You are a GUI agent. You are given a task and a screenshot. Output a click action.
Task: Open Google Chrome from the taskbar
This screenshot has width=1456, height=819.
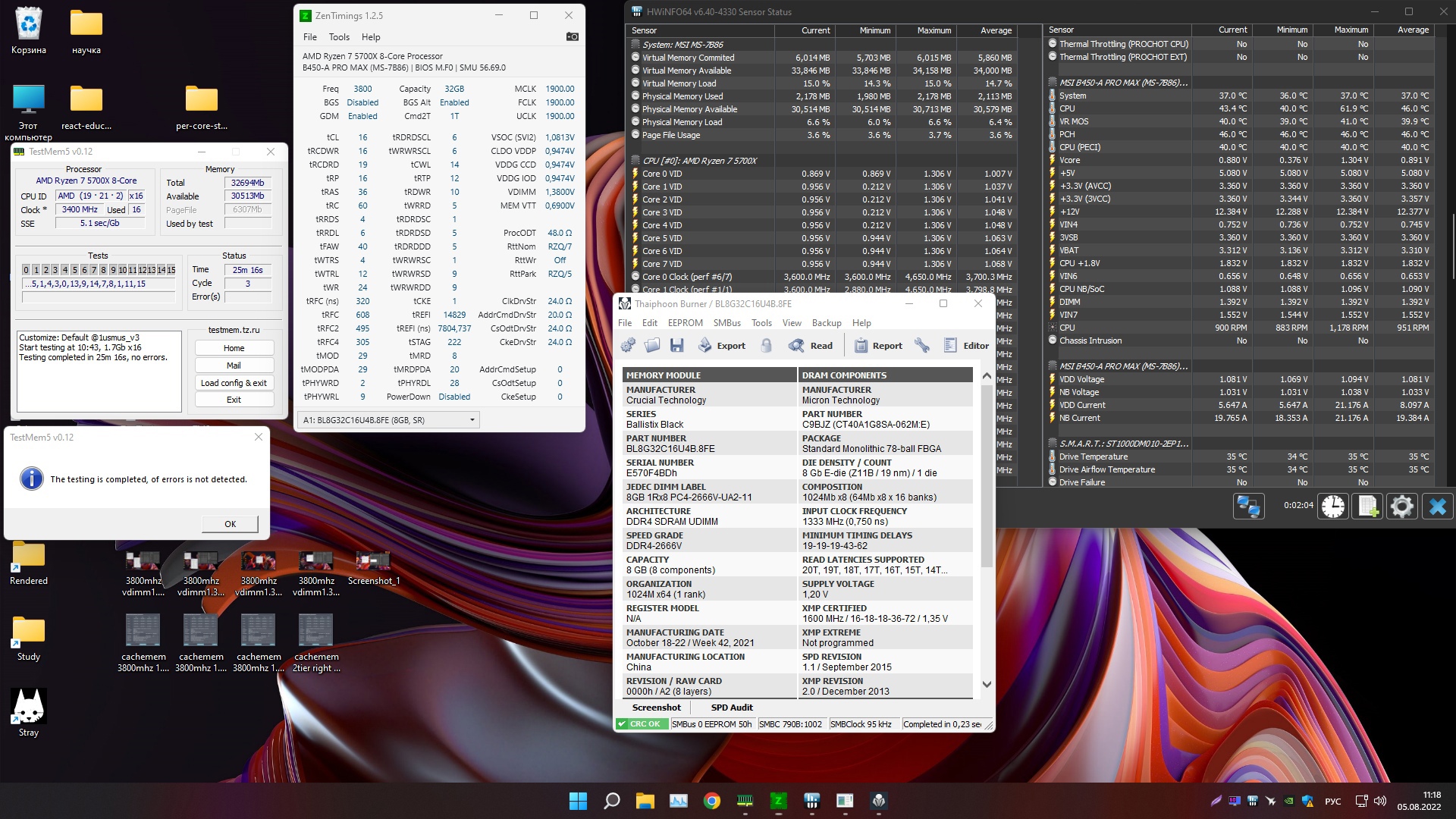(711, 801)
